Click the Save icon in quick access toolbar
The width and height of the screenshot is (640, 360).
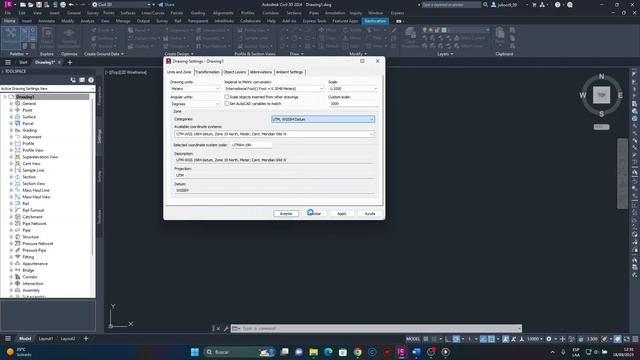tap(39, 4)
